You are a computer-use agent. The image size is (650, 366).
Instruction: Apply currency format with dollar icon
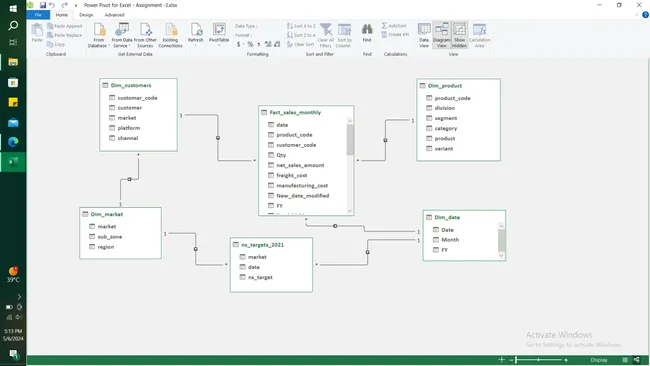238,44
